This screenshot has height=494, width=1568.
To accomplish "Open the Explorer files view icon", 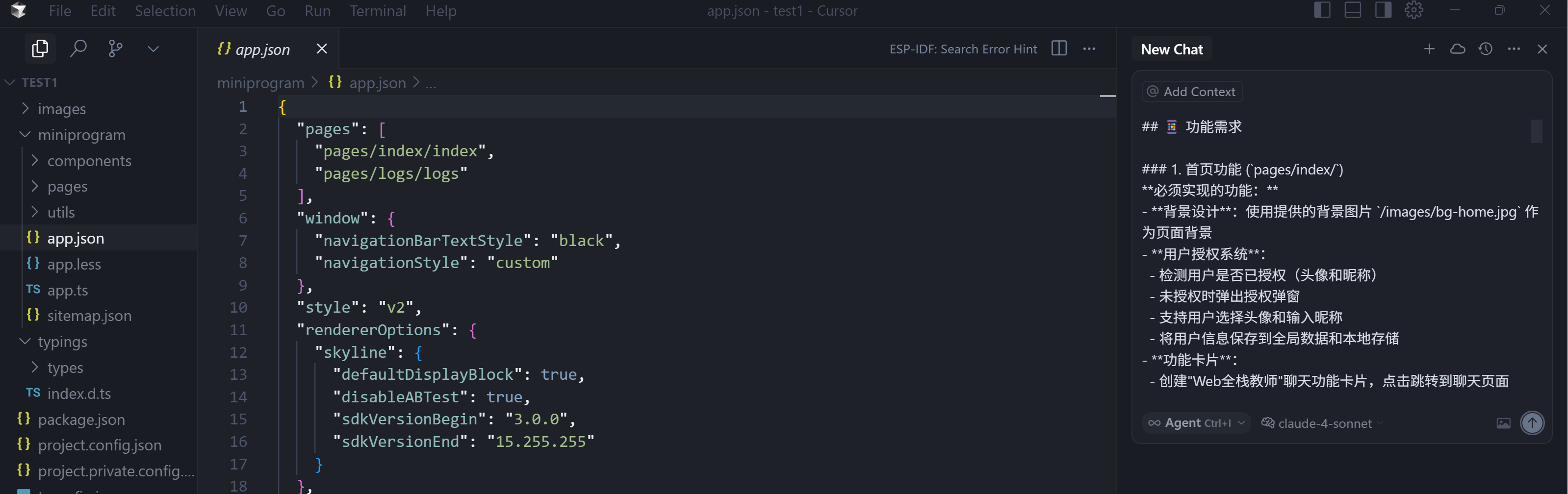I will (x=40, y=49).
